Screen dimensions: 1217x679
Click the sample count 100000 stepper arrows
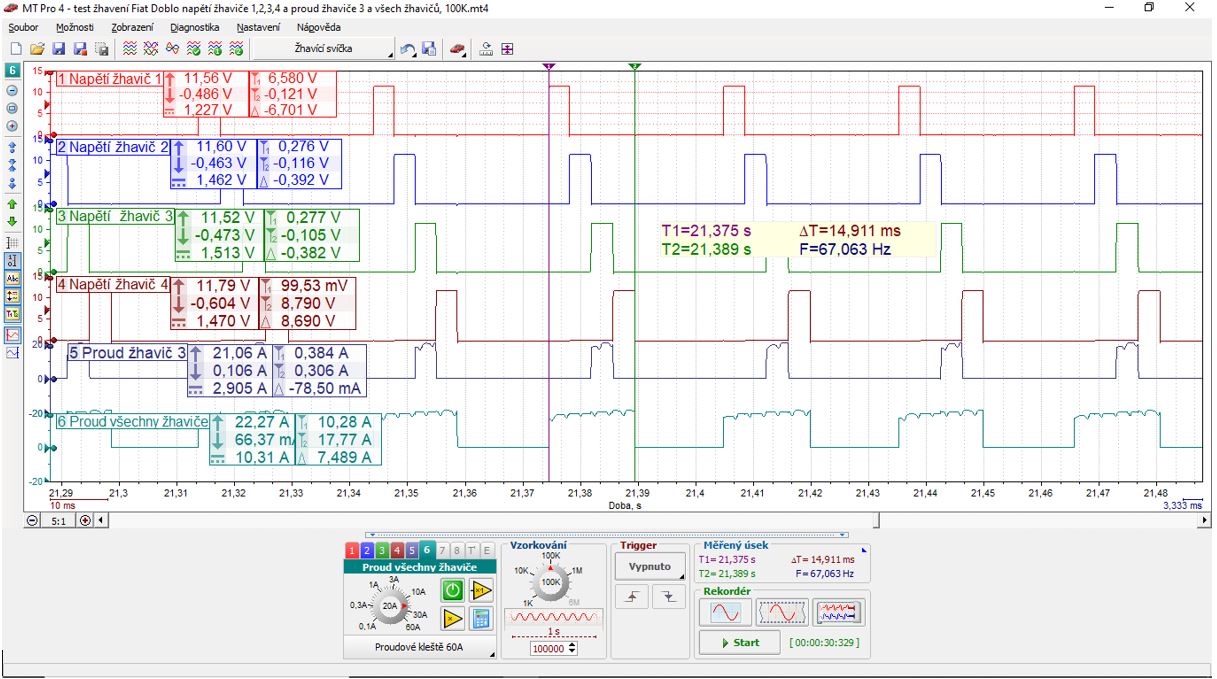tap(573, 648)
